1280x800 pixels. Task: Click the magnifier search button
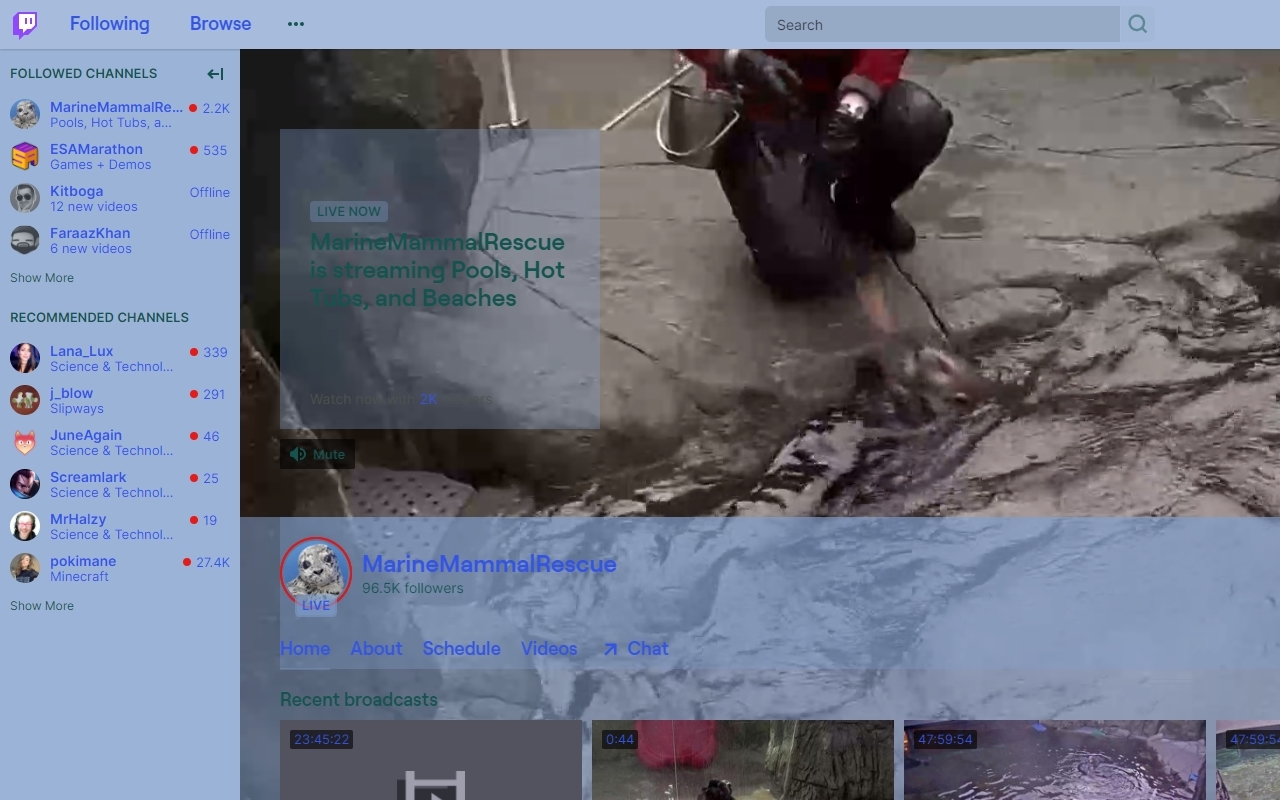point(1137,25)
